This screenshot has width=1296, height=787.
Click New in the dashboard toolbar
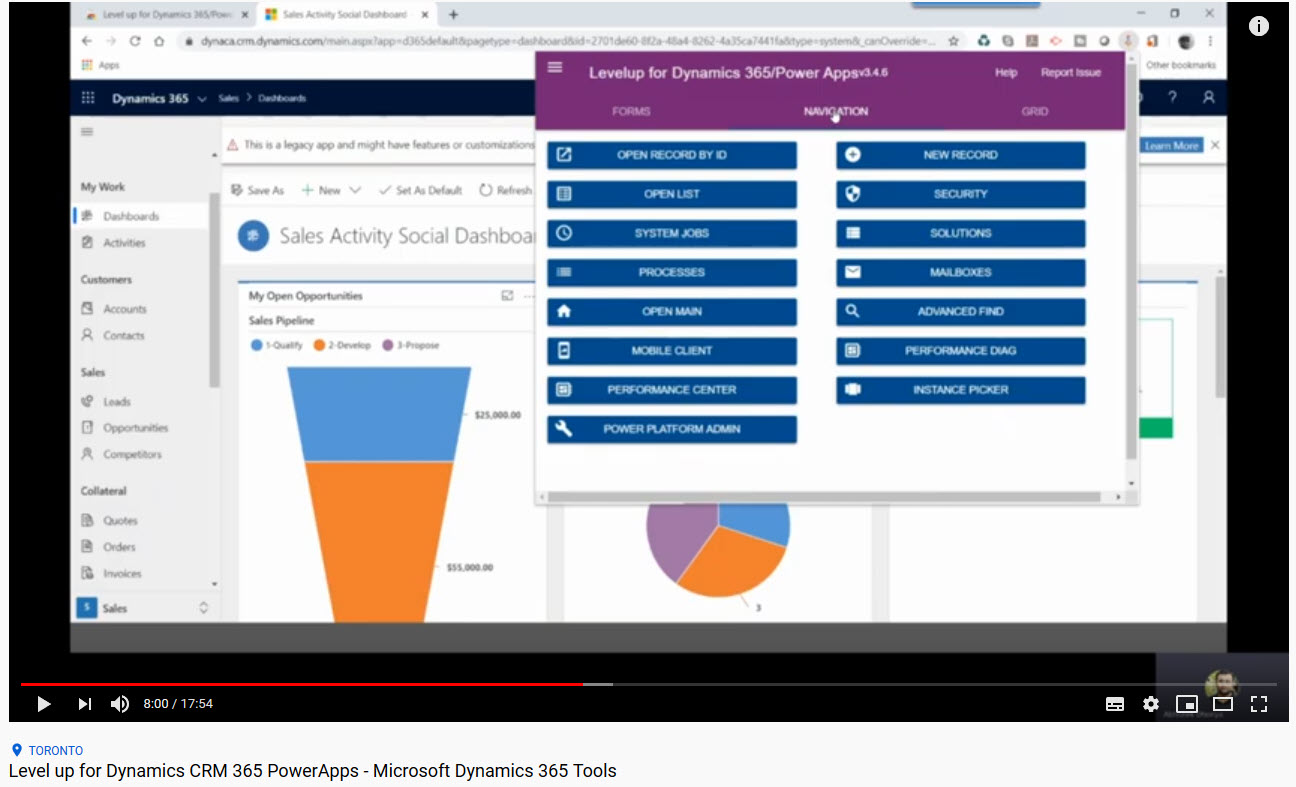pyautogui.click(x=321, y=190)
